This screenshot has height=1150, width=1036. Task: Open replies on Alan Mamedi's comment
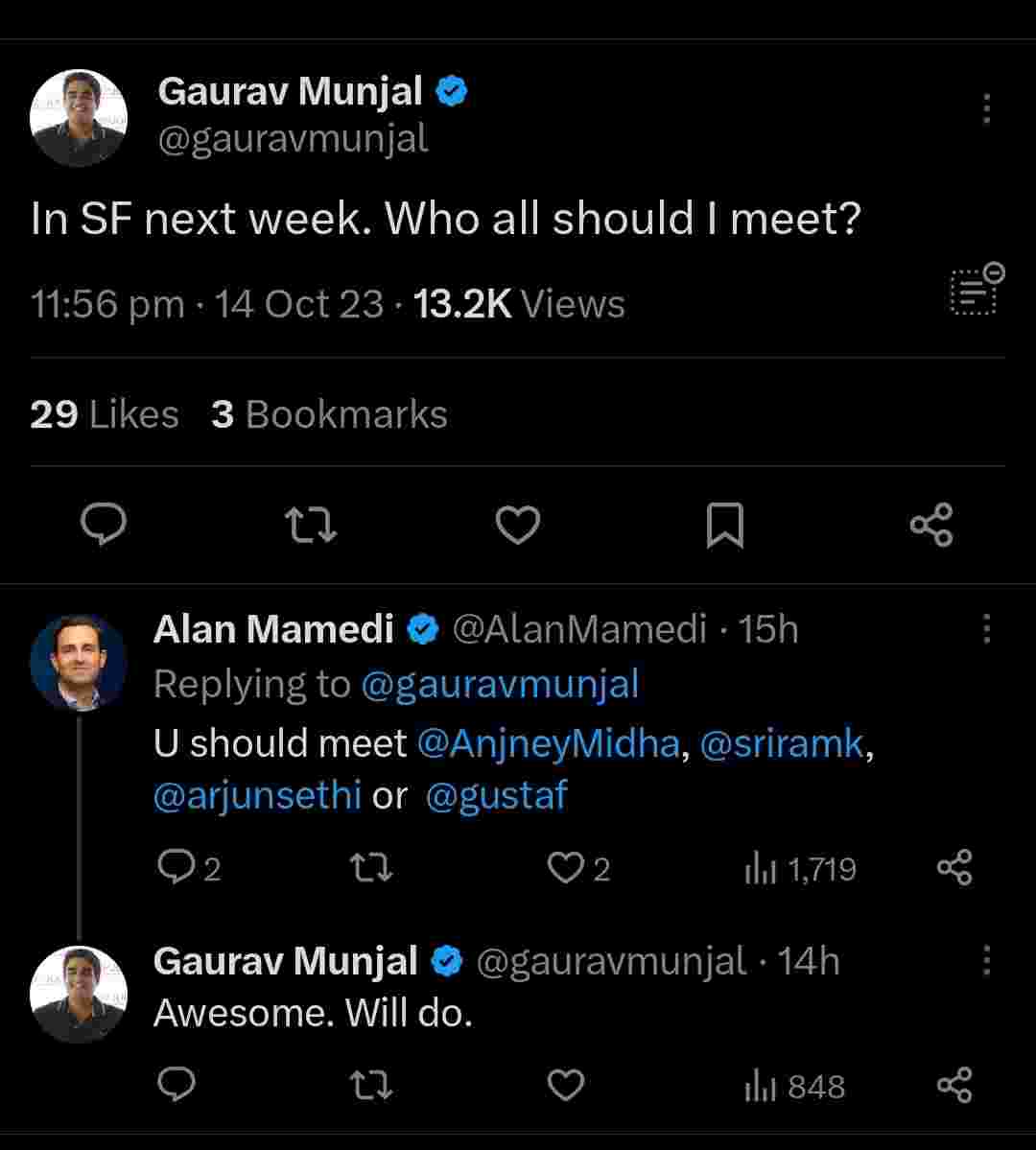[176, 868]
